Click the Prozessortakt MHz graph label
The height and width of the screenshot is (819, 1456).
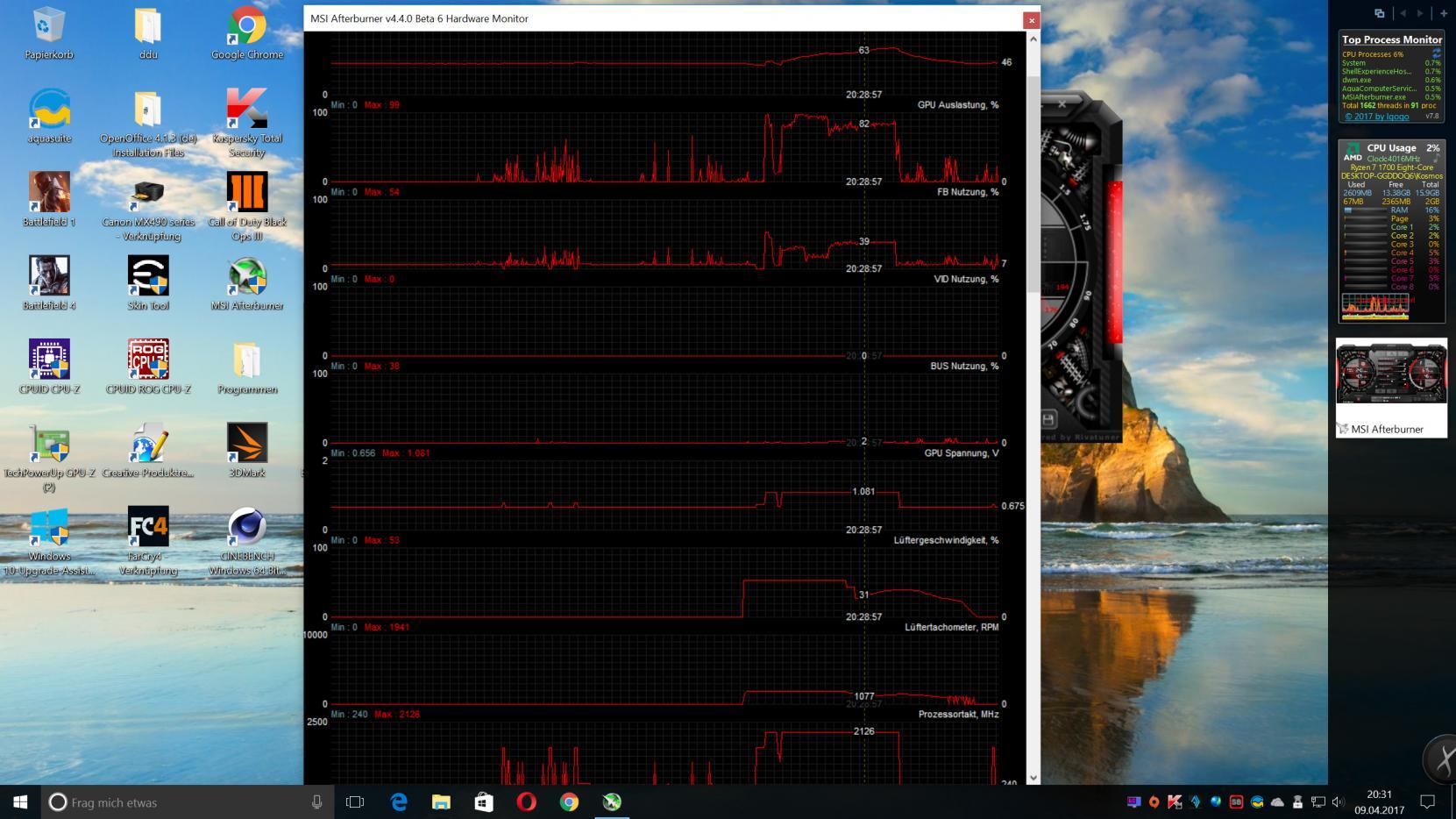pyautogui.click(x=958, y=714)
